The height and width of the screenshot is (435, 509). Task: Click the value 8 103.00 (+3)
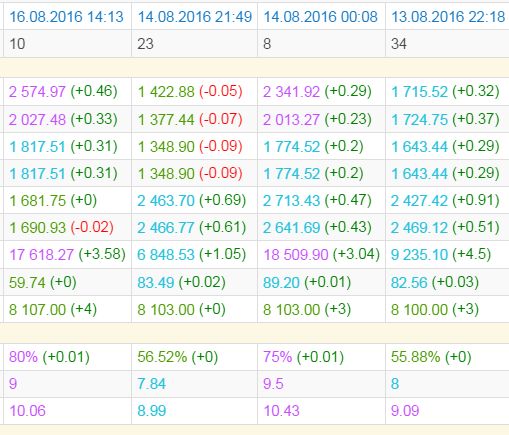tap(307, 309)
